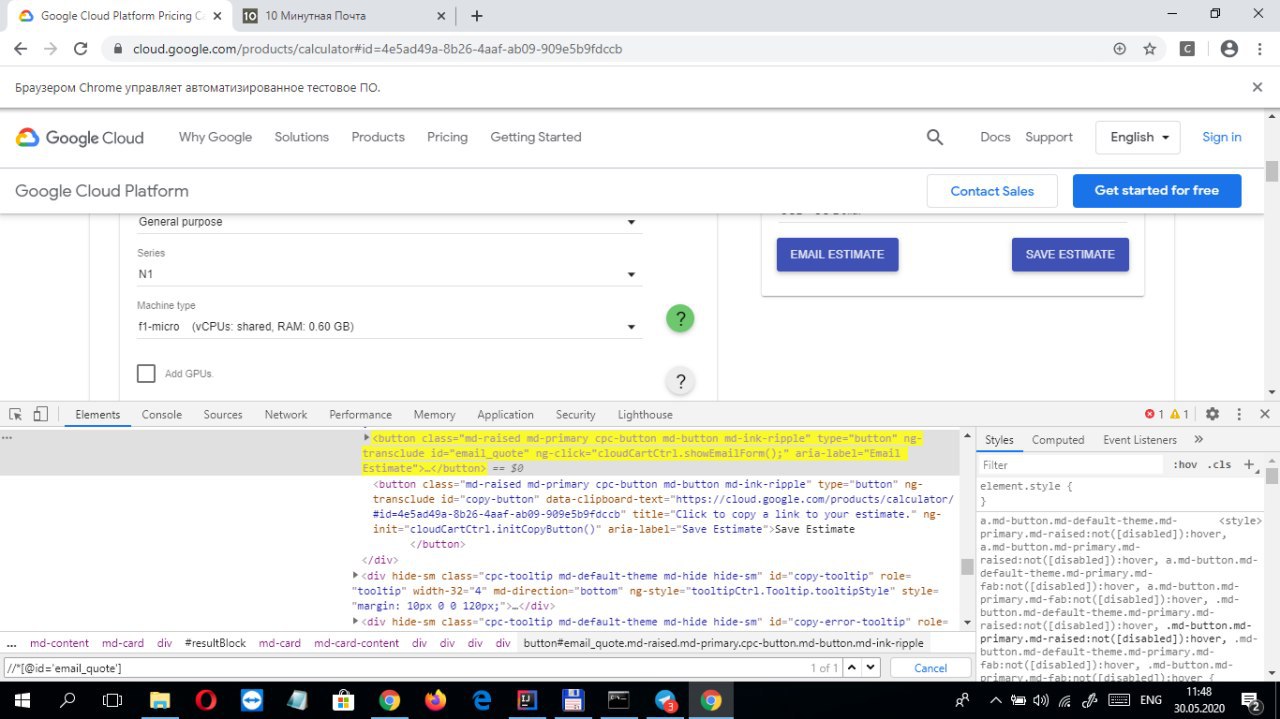Open the General purpose dropdown

389,222
